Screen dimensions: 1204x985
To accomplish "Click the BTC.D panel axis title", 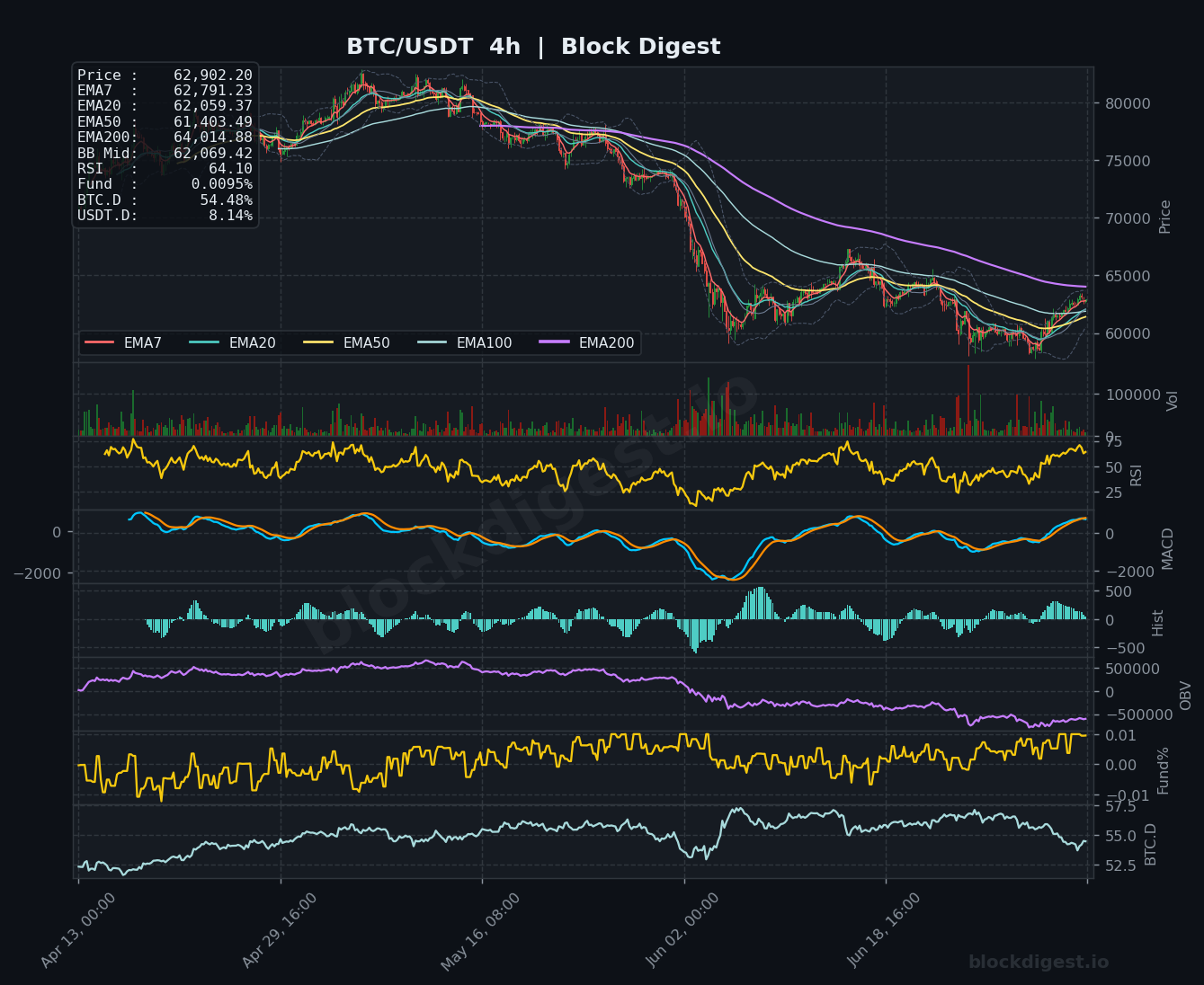I will coord(1152,844).
